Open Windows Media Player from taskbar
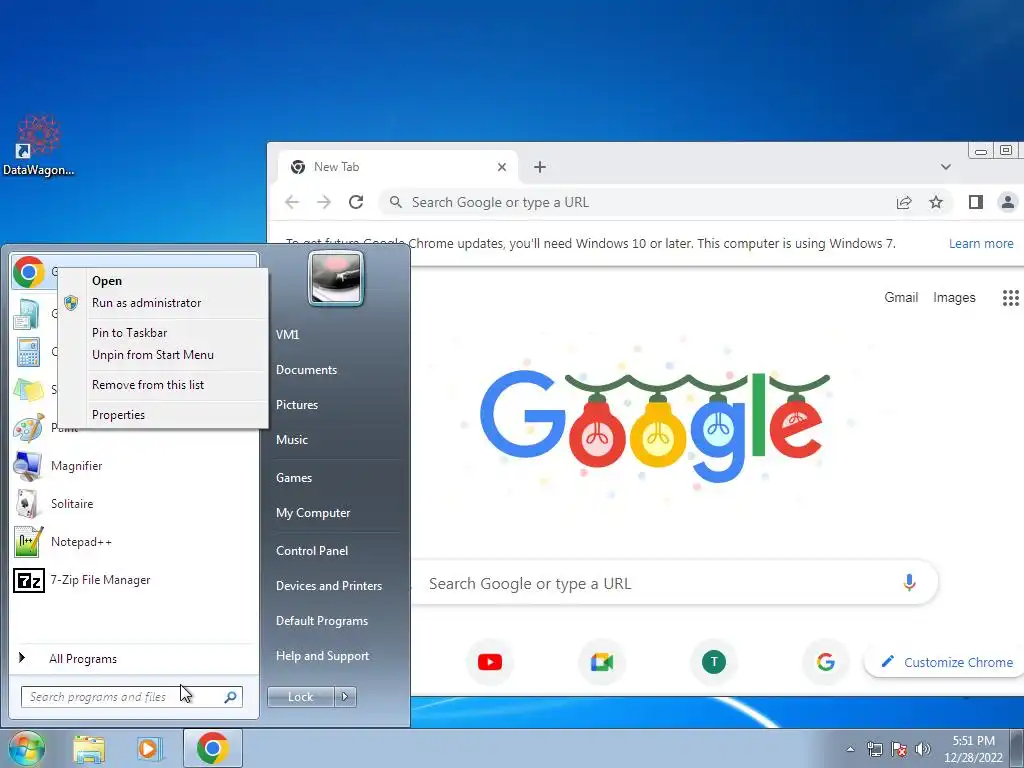The image size is (1024, 768). click(148, 748)
